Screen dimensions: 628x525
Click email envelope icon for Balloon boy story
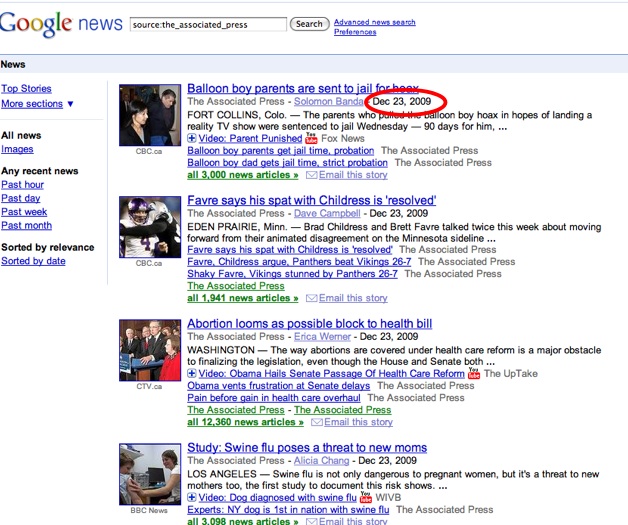click(x=312, y=175)
